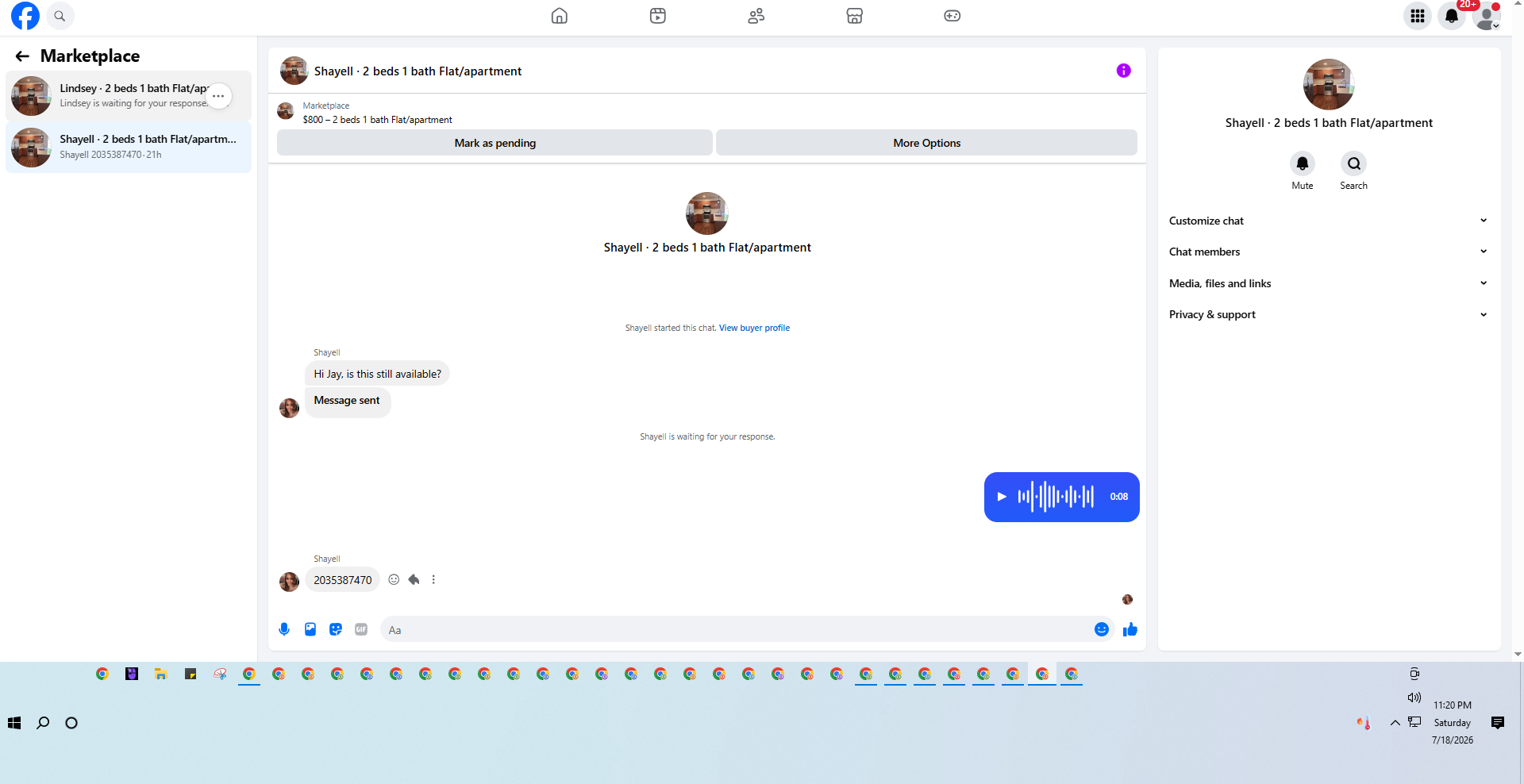The image size is (1524, 784).
Task: Click Mark as pending
Action: pos(495,143)
